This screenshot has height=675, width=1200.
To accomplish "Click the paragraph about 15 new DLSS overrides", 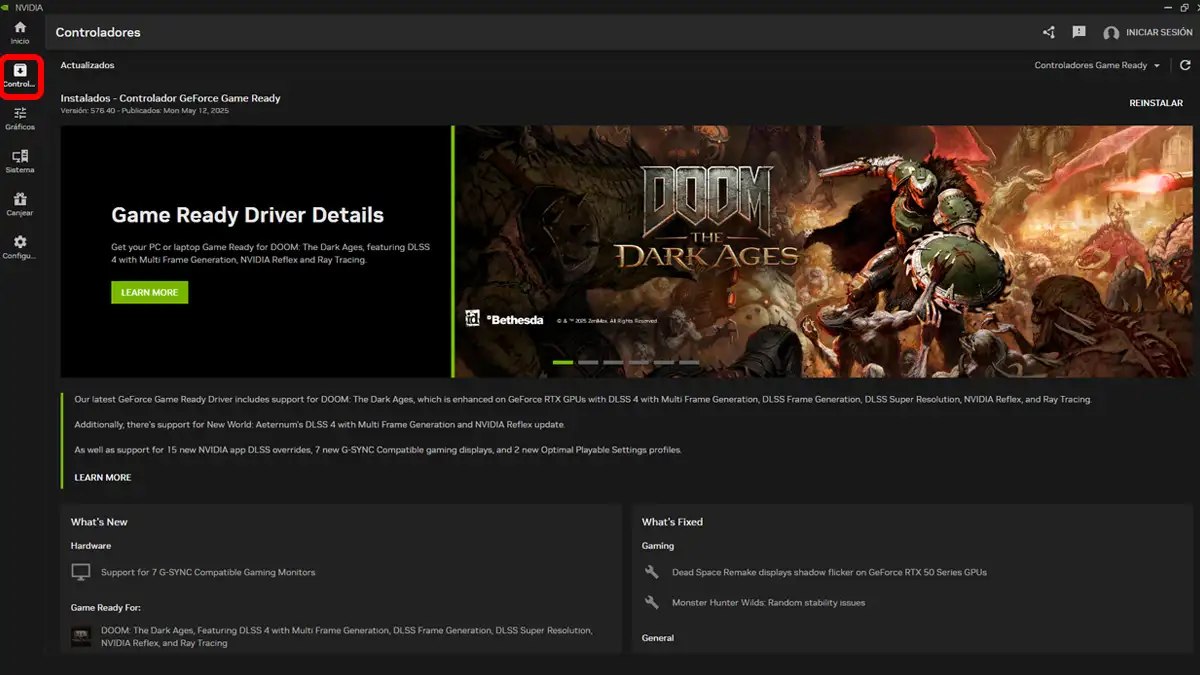I will click(378, 450).
